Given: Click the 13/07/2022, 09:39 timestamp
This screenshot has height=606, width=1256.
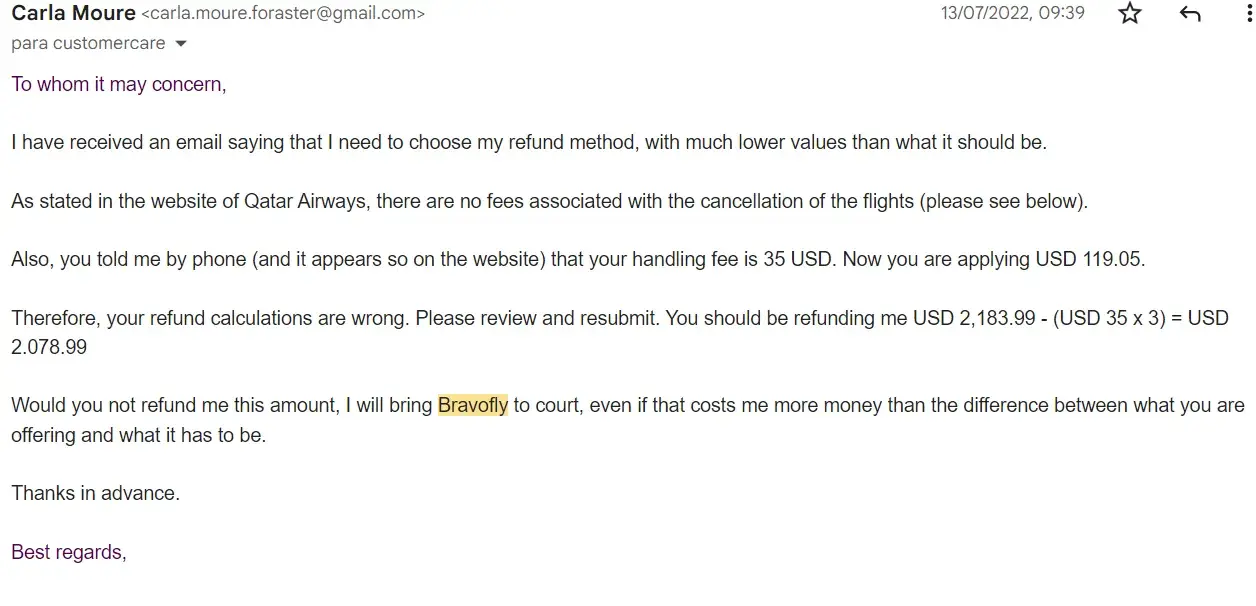Looking at the screenshot, I should (1012, 14).
